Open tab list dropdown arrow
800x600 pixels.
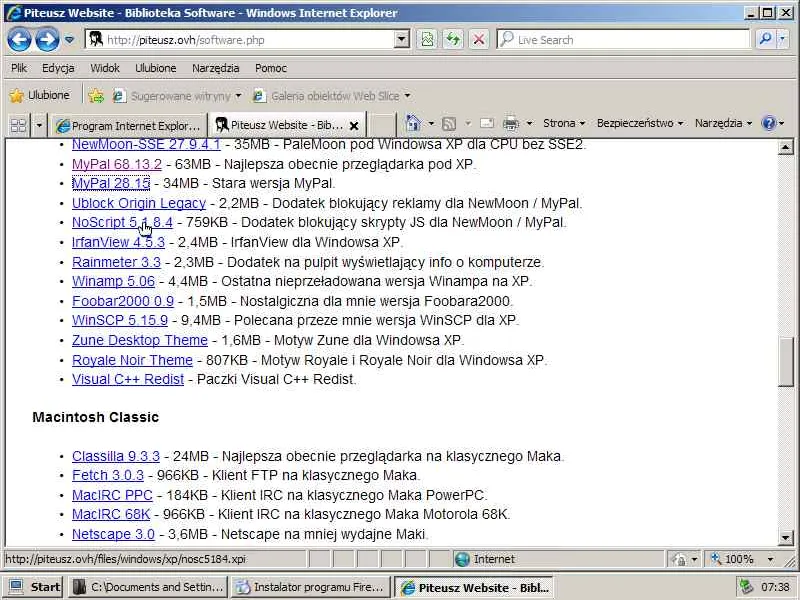point(39,124)
